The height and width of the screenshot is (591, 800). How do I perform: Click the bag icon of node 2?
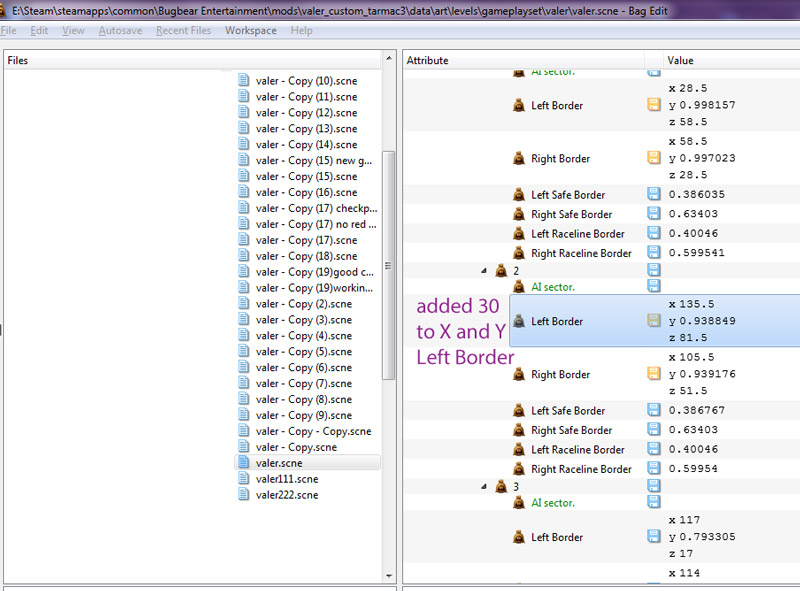point(501,270)
